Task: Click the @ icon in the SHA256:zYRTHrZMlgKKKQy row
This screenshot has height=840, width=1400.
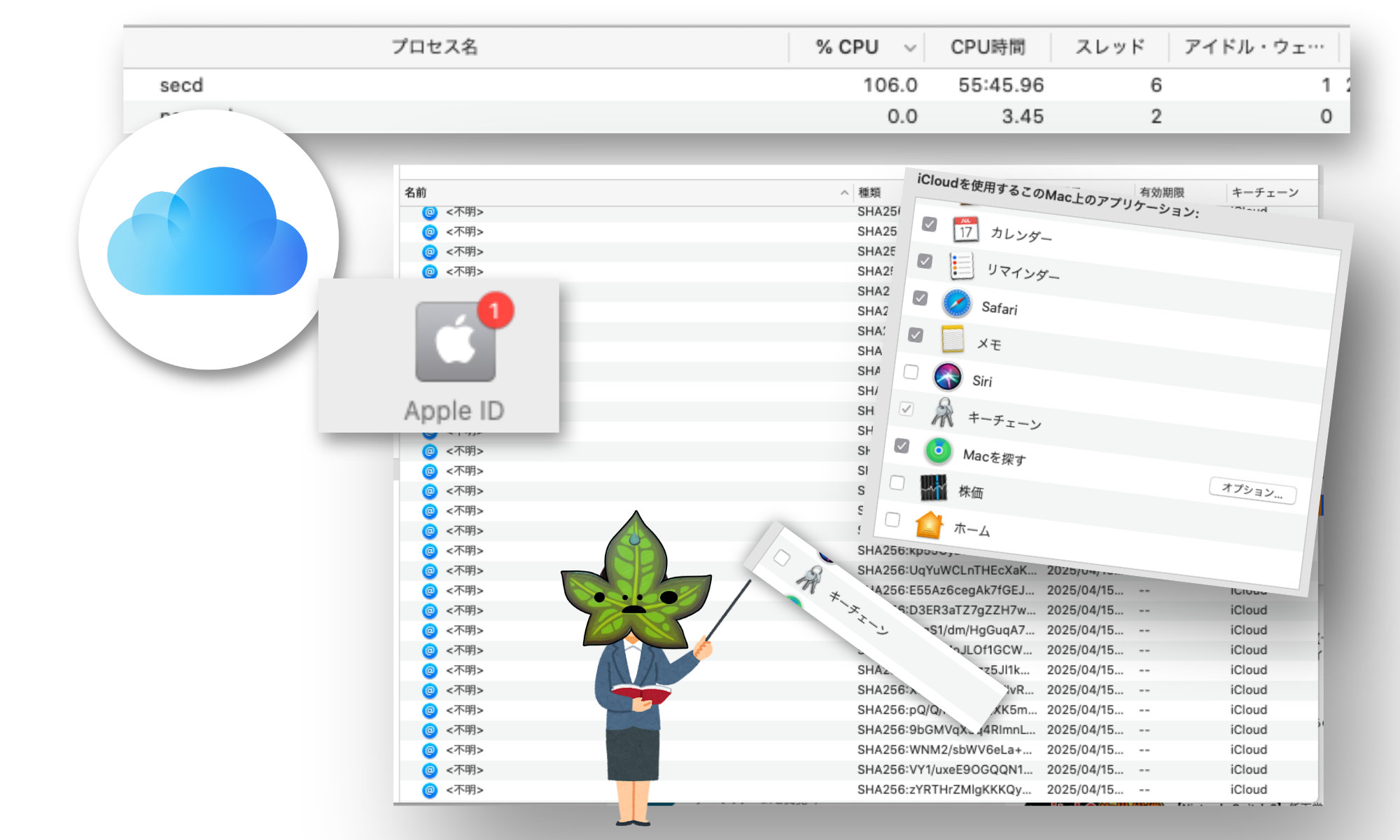Action: (x=430, y=790)
